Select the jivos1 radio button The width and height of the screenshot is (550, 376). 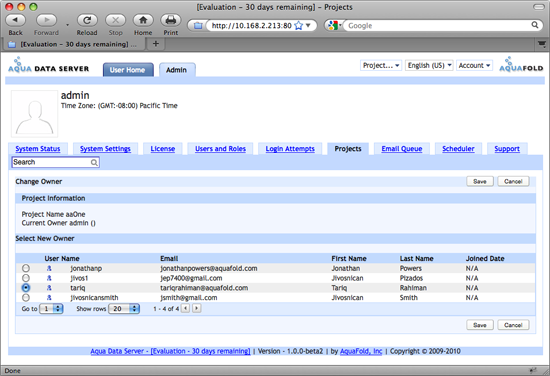click(x=26, y=278)
